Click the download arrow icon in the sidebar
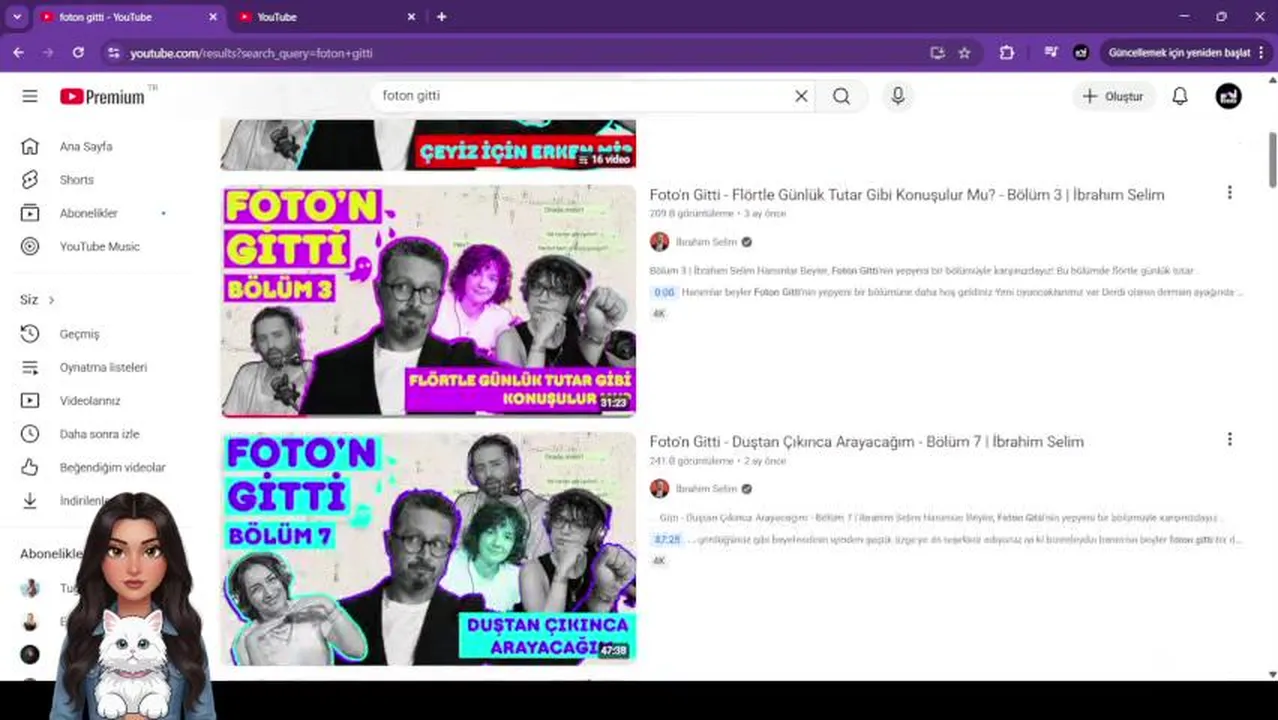Screen dimensions: 1278x720 pyautogui.click(x=30, y=500)
